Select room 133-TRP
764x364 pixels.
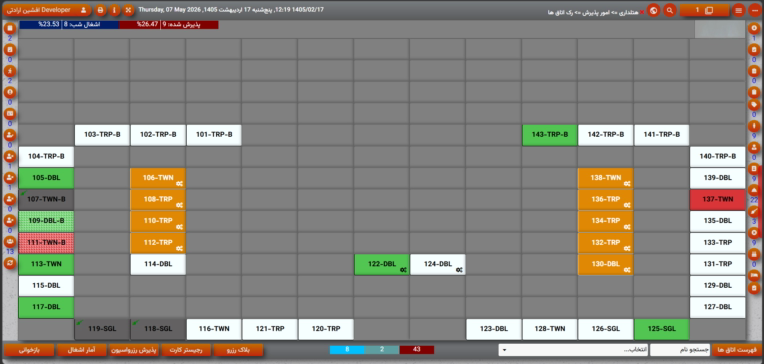[718, 242]
